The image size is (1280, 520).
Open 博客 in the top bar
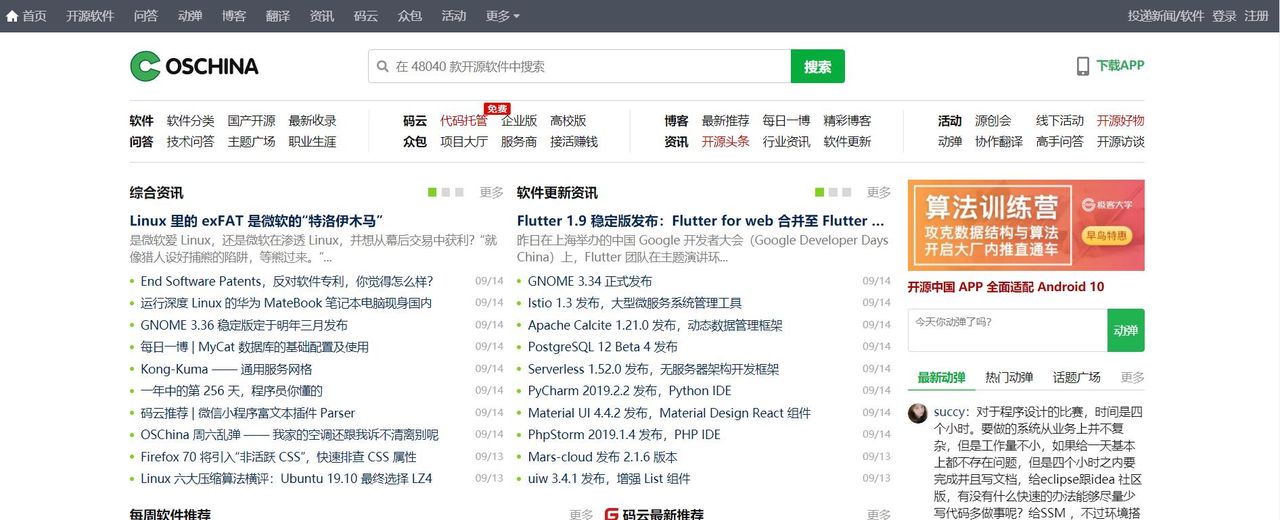pos(234,16)
